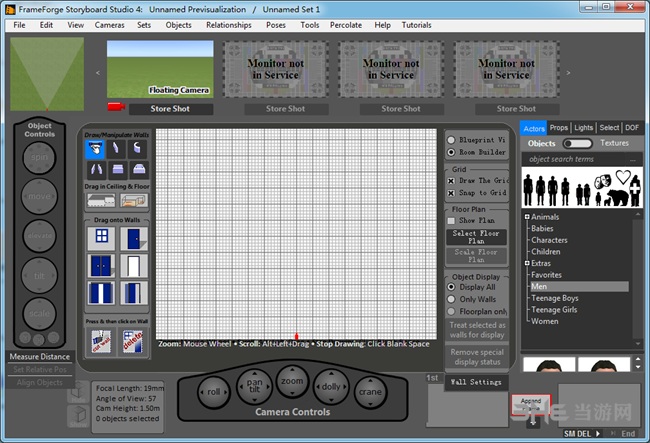Click the object search terms field
Image resolution: width=650 pixels, height=443 pixels.
coord(575,160)
